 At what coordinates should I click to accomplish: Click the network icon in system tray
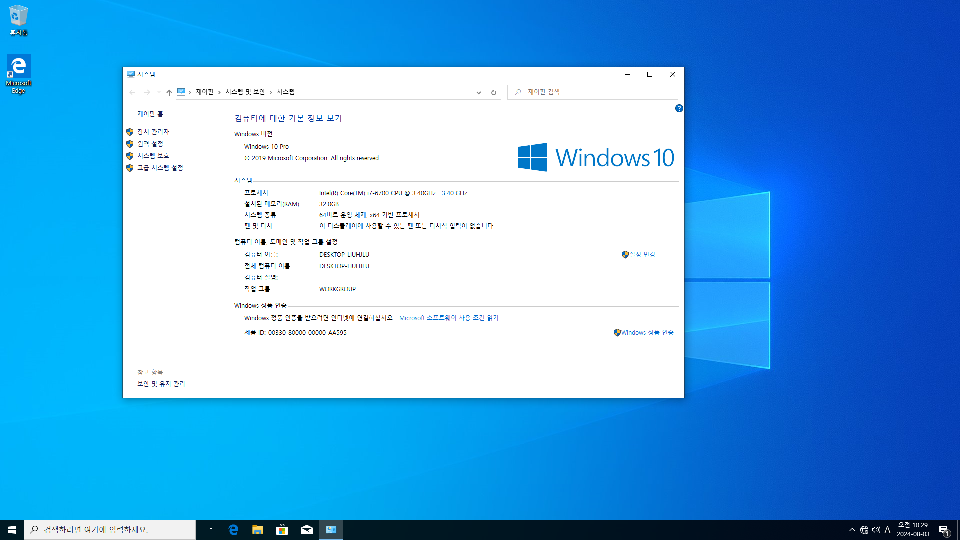pyautogui.click(x=864, y=530)
